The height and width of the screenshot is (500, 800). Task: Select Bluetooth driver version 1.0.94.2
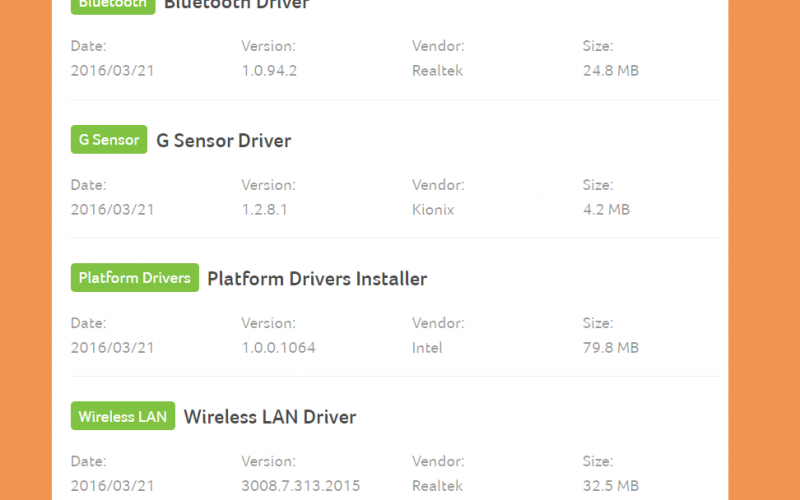(x=269, y=70)
